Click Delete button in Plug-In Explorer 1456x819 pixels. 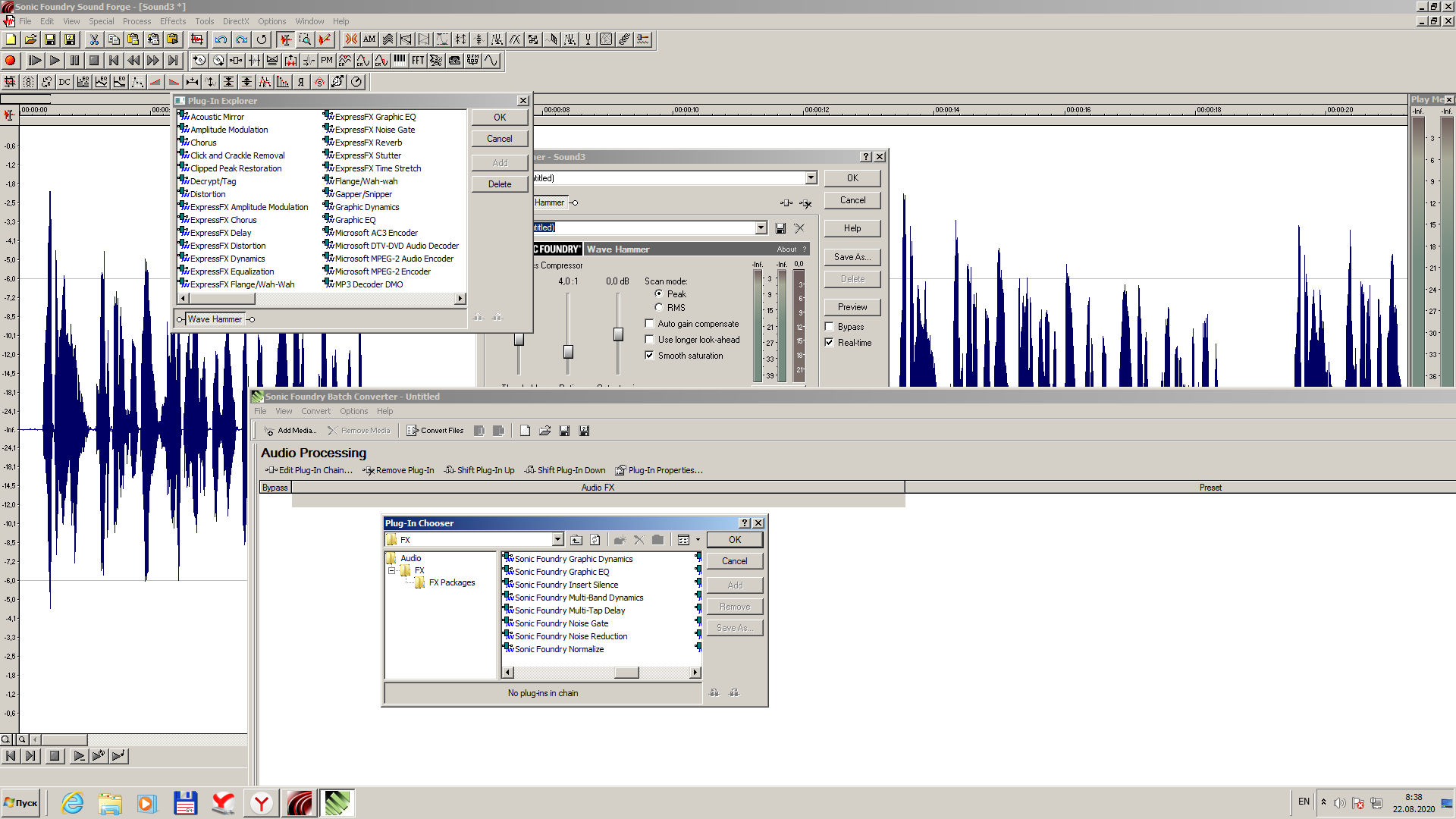[x=499, y=184]
